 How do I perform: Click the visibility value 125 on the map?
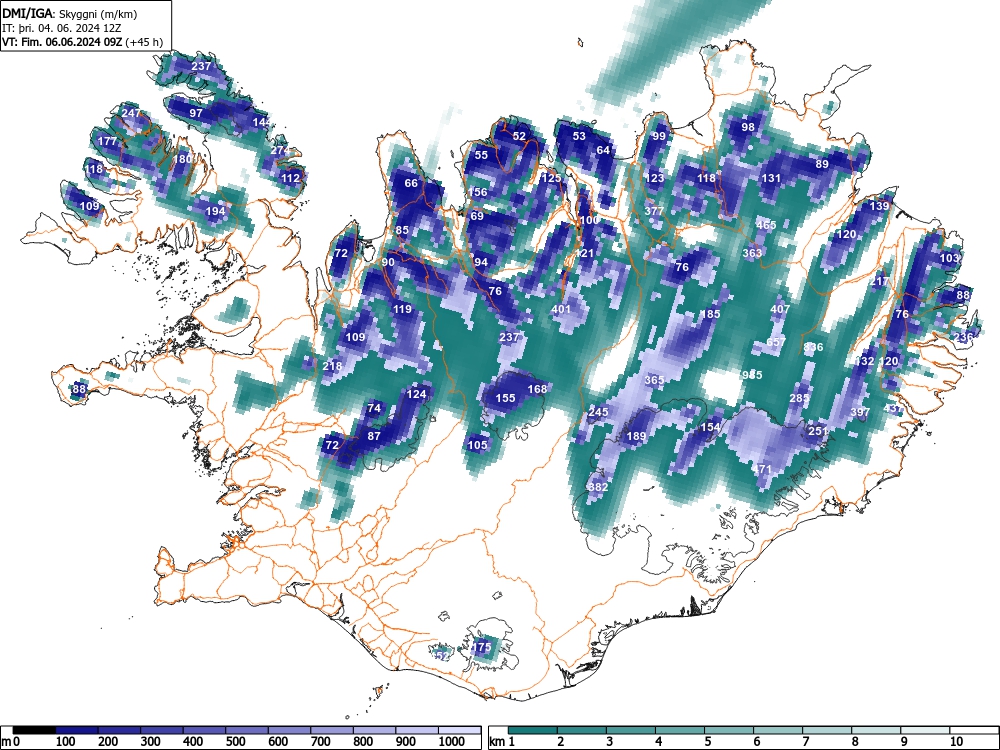pos(551,178)
